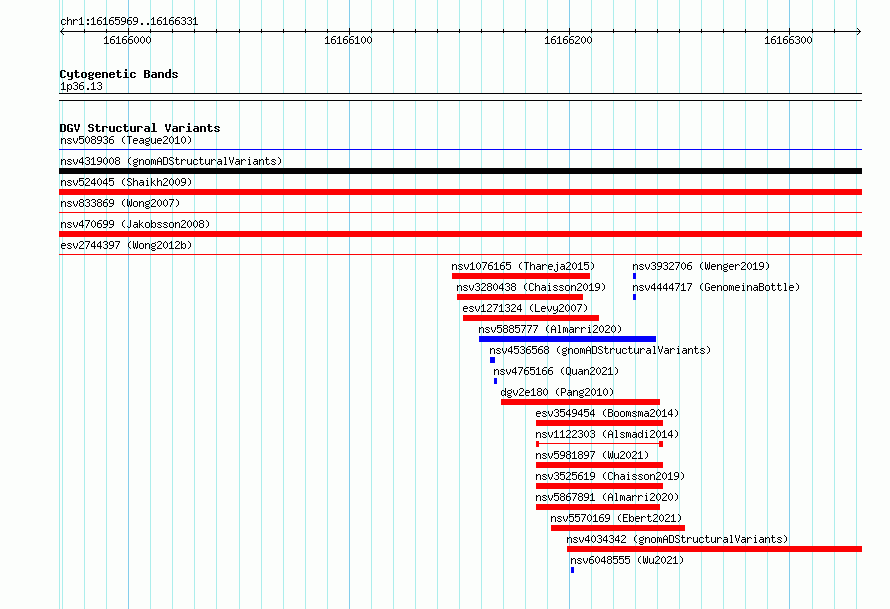This screenshot has height=609, width=890.
Task: Select the red esv3549454 feature bar
Action: pyautogui.click(x=599, y=423)
